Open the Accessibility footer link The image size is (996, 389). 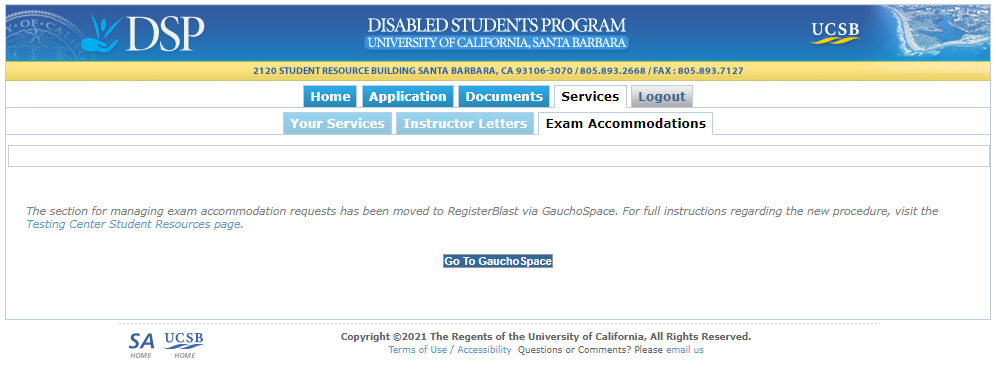[484, 350]
